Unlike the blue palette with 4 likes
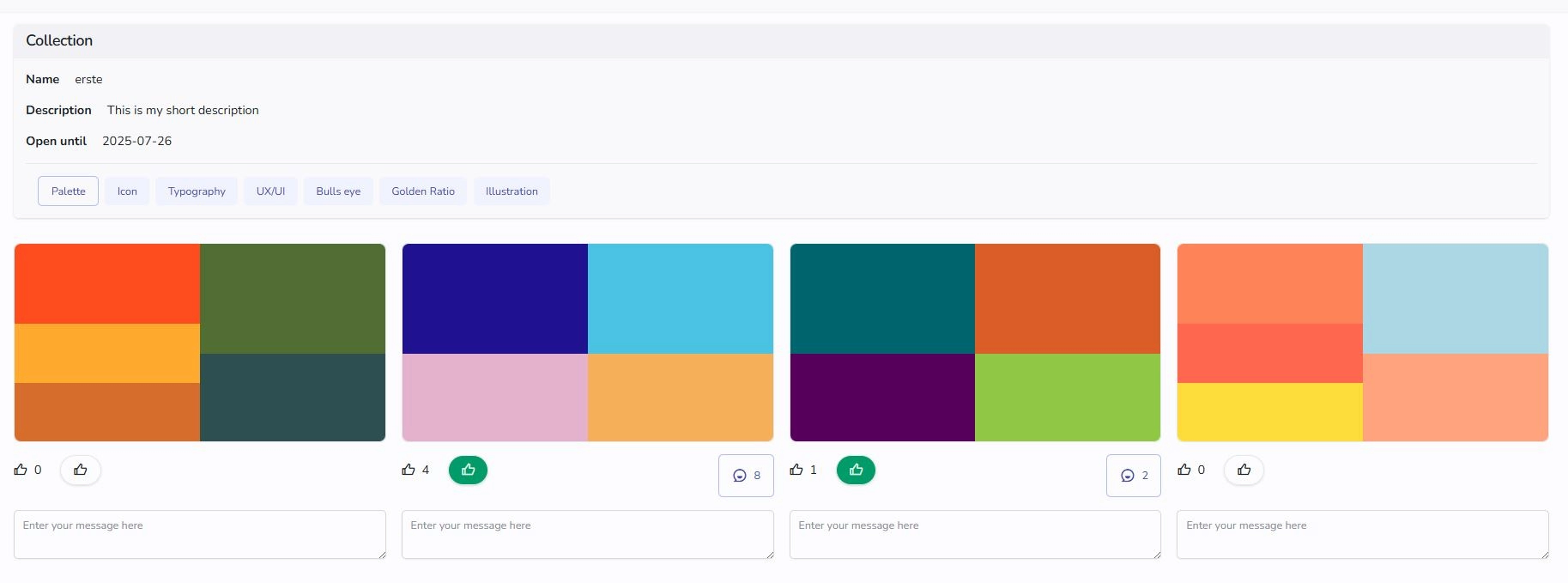This screenshot has height=583, width=1568. click(468, 470)
